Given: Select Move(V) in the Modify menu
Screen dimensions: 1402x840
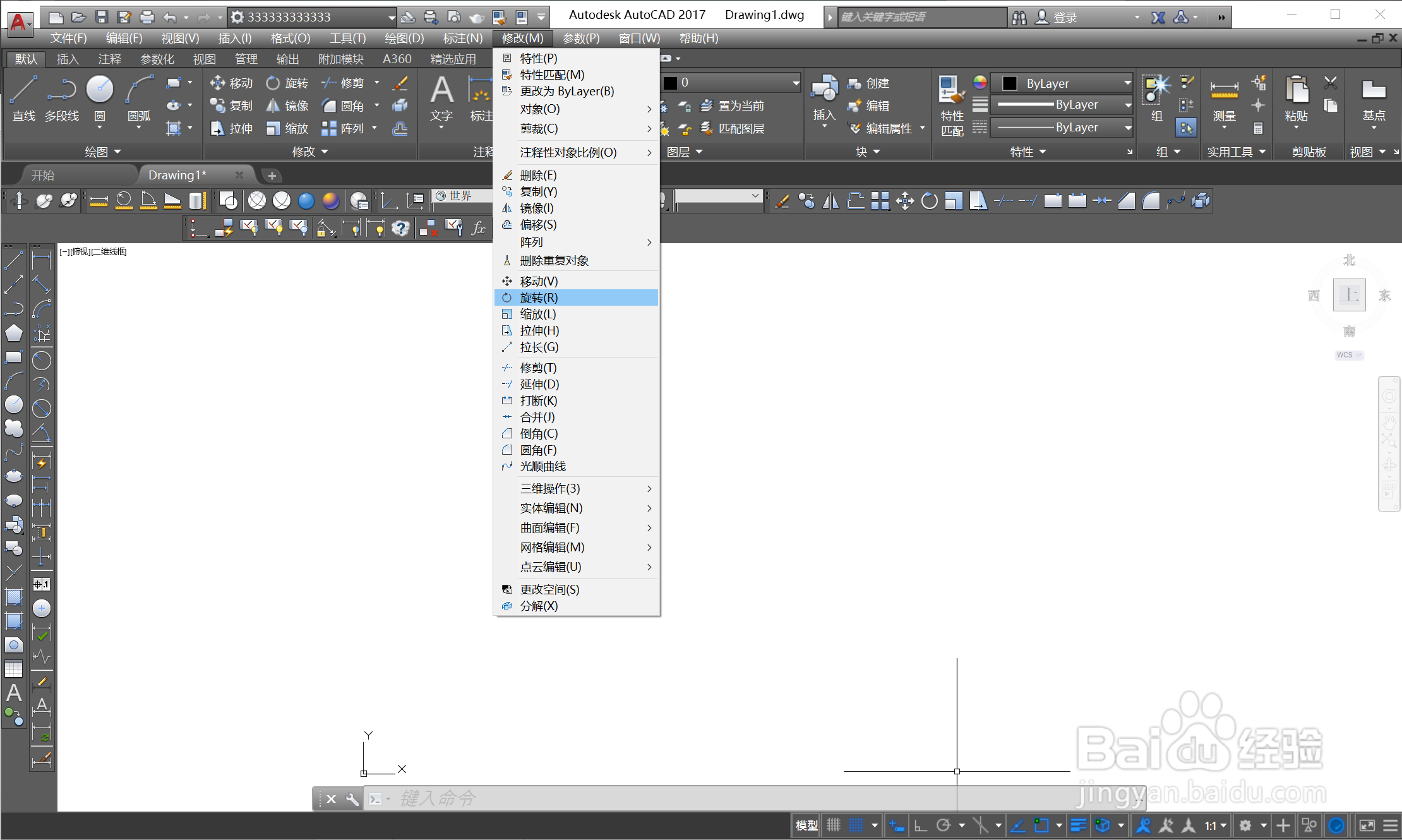Looking at the screenshot, I should pos(577,281).
